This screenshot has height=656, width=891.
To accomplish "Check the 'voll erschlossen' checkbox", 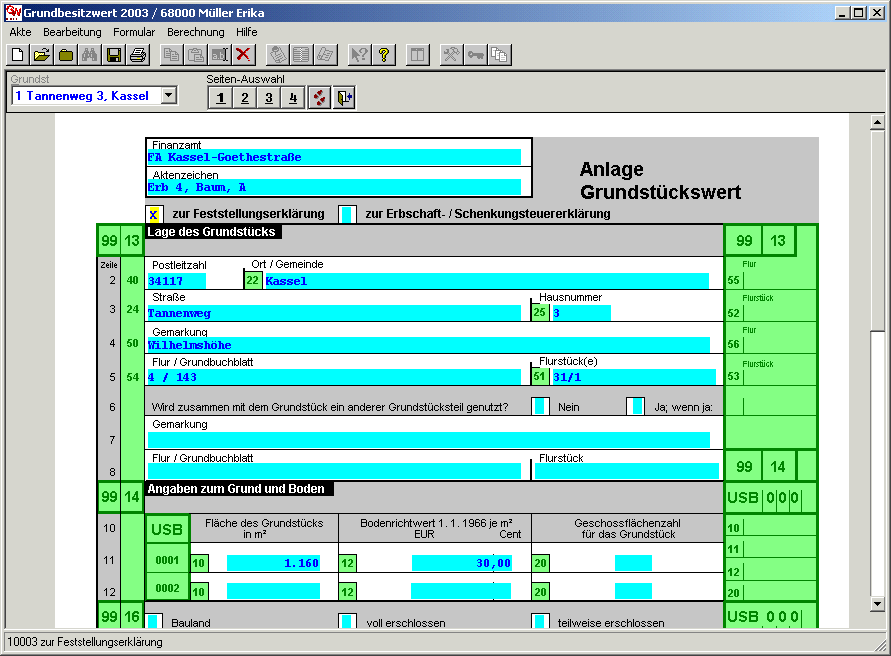I will [347, 621].
